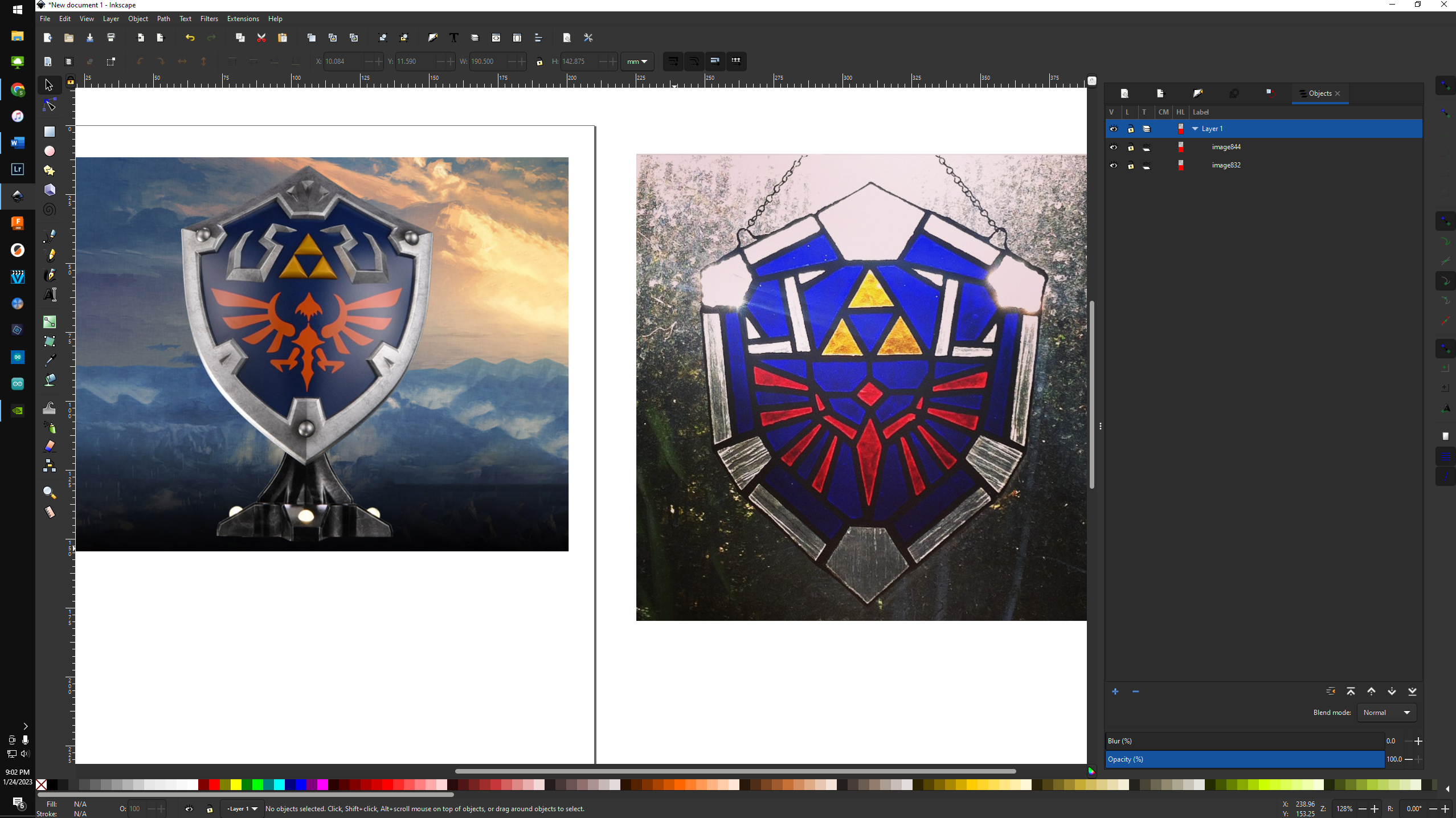This screenshot has height=818, width=1456.
Task: Toggle the lock on image832
Action: click(x=1131, y=165)
